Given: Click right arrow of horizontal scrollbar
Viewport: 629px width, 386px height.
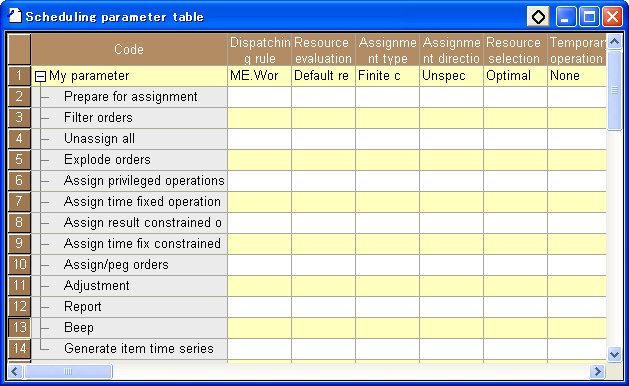Looking at the screenshot, I should click(597, 371).
